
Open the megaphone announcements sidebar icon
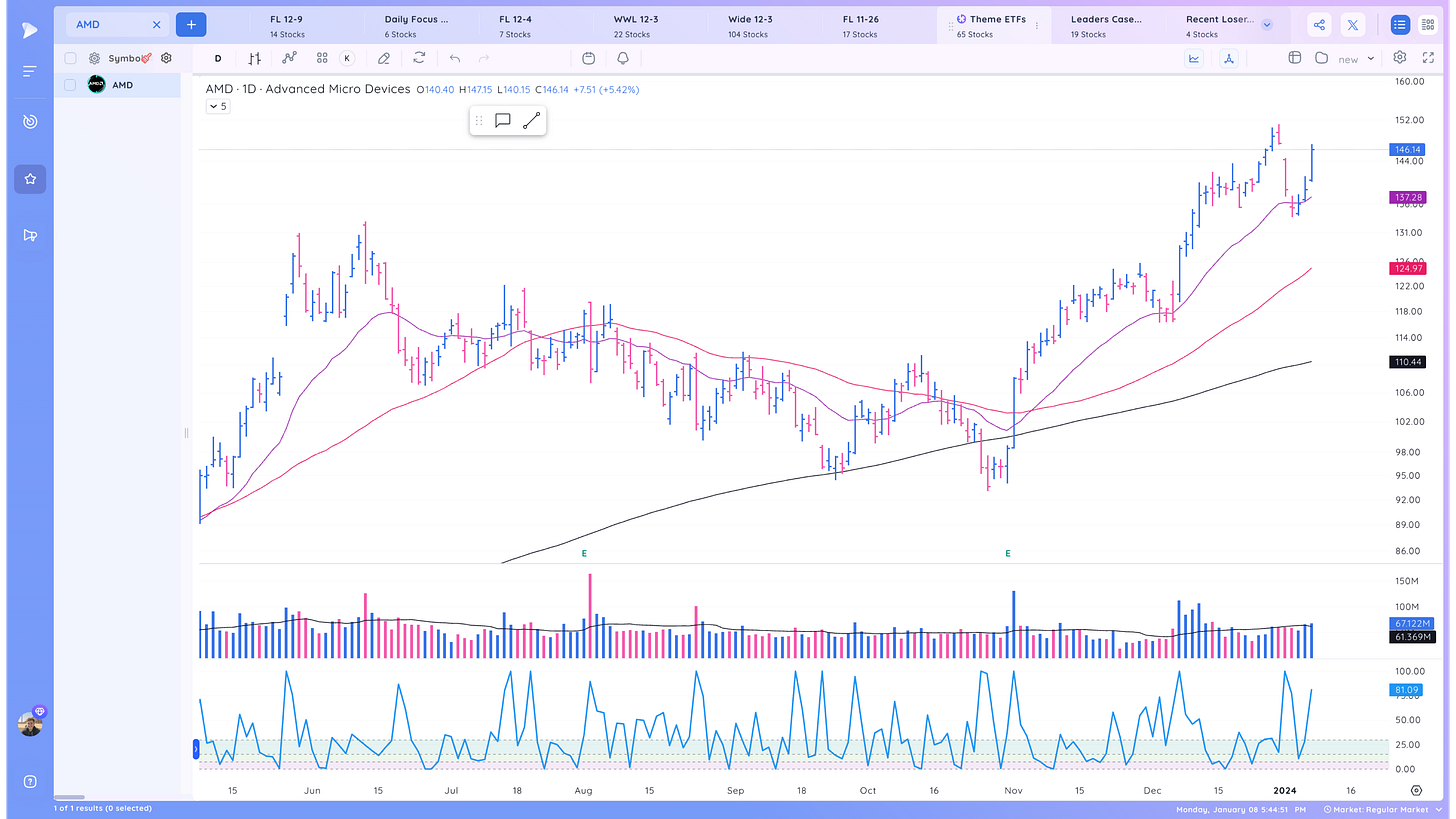(29, 236)
